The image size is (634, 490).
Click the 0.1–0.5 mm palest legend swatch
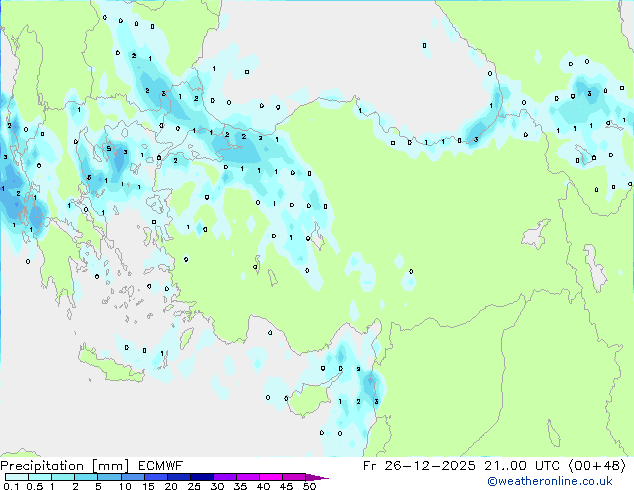pos(17,477)
